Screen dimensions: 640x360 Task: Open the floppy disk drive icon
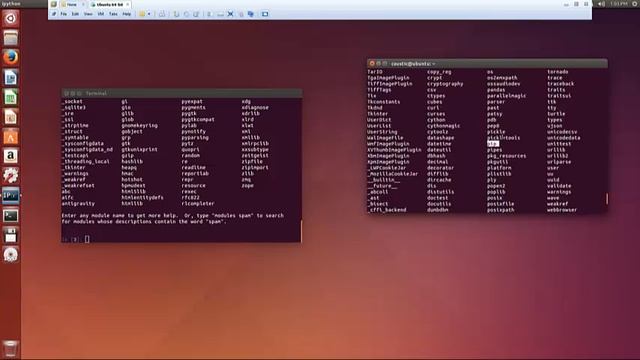point(11,236)
